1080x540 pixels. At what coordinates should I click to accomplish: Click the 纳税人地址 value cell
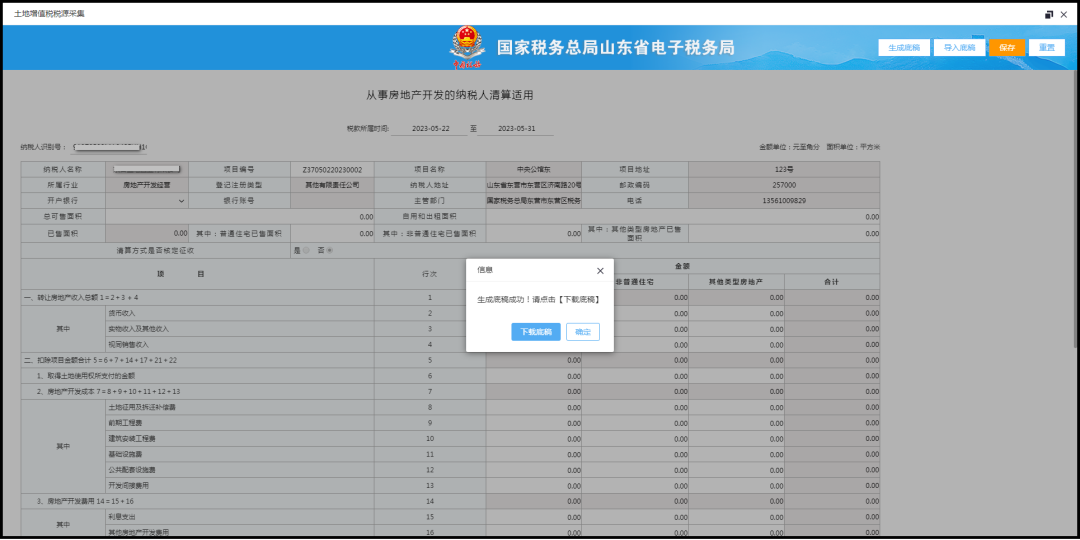534,185
